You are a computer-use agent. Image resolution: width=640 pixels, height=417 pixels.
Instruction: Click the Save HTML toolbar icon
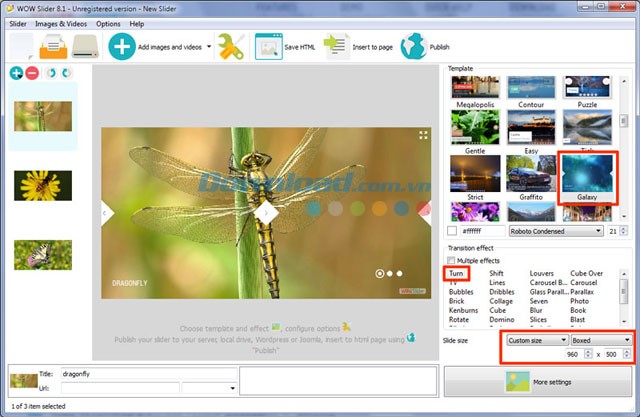[269, 46]
